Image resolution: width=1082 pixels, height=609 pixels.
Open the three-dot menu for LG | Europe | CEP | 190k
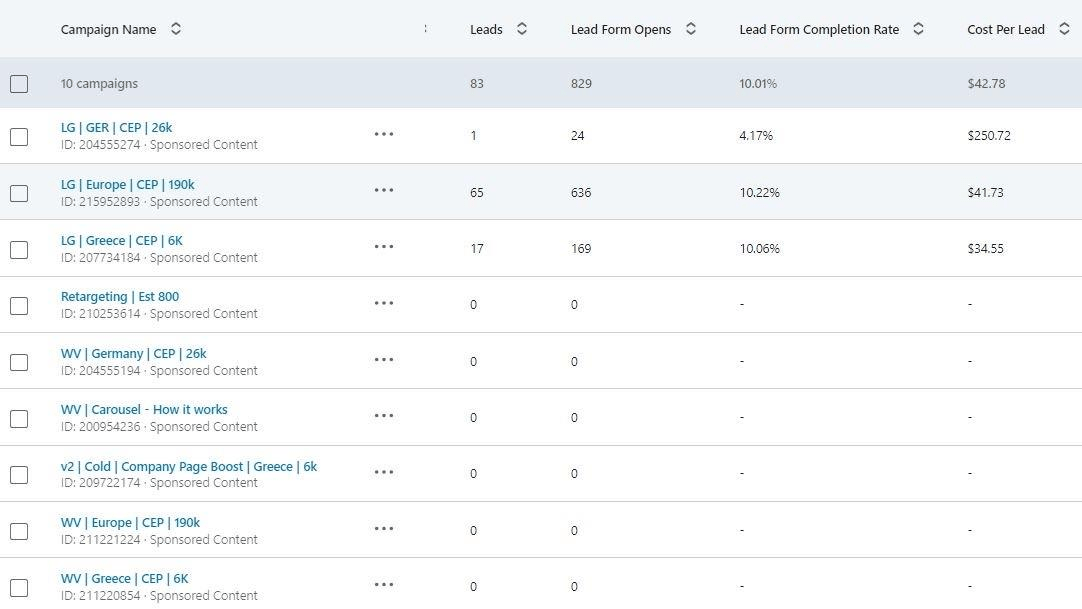point(384,190)
